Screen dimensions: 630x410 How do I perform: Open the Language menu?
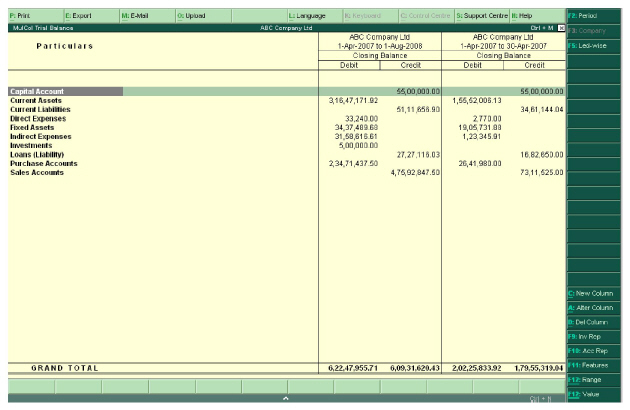tap(315, 16)
